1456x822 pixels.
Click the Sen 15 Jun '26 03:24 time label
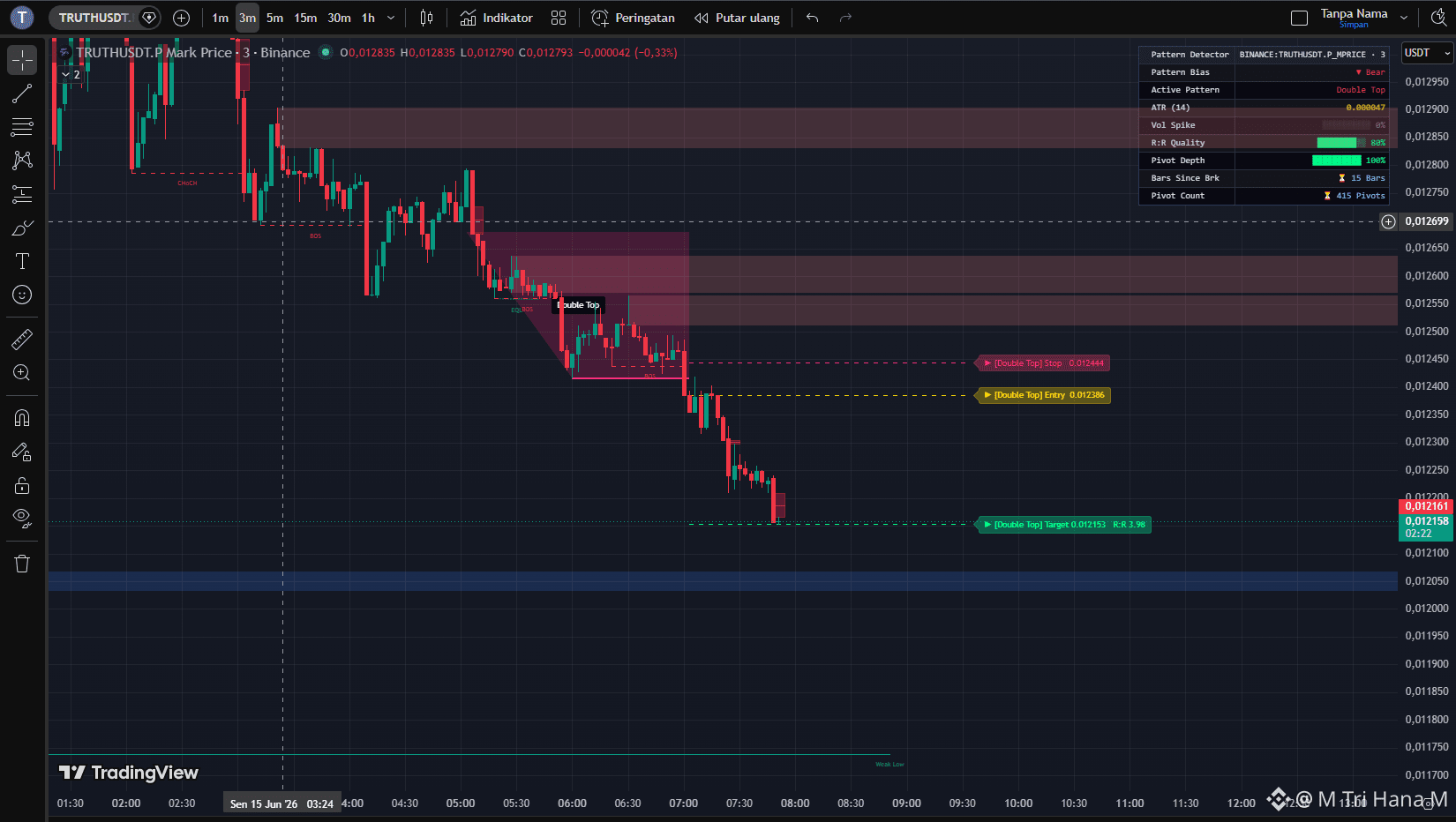[x=282, y=803]
